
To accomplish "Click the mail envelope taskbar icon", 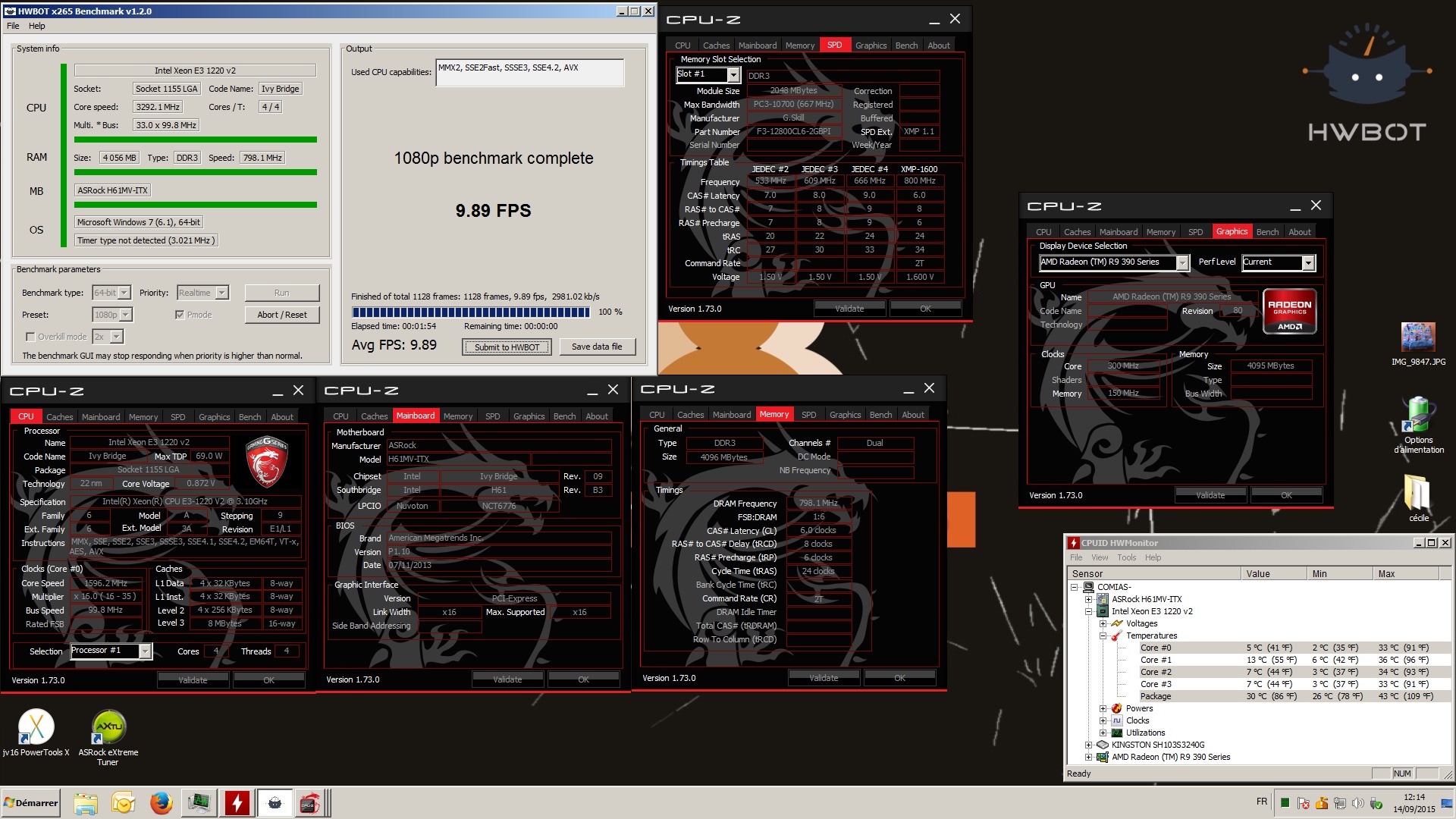I will (x=123, y=802).
